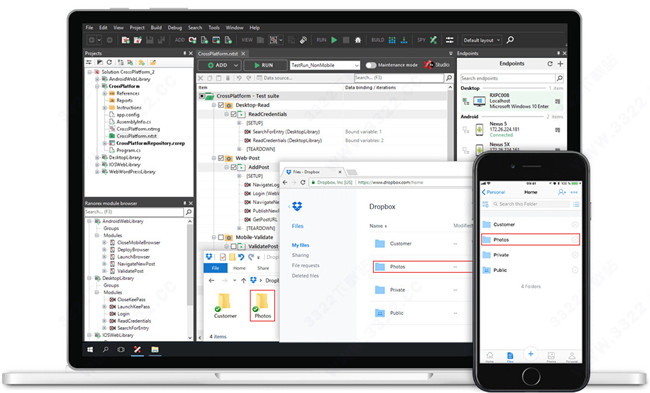The image size is (650, 393).
Task: Select the Files - Dropbox browser tab
Action: [x=314, y=172]
